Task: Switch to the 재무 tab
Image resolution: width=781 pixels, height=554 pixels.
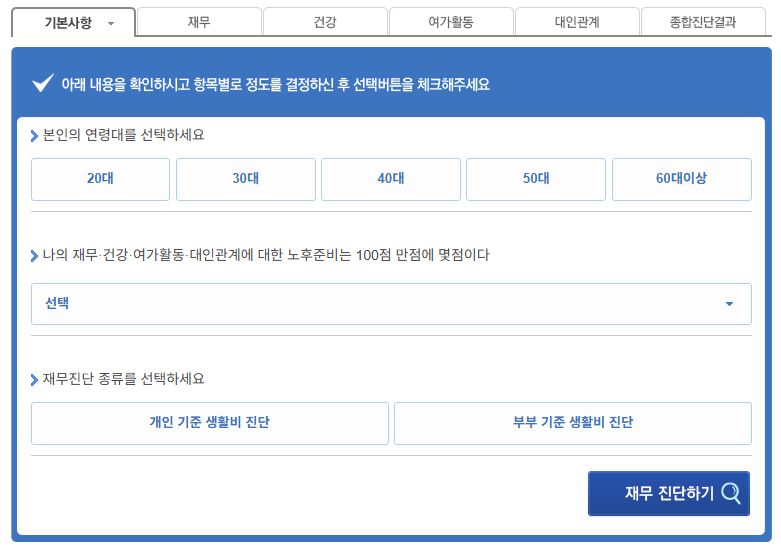Action: (x=199, y=22)
